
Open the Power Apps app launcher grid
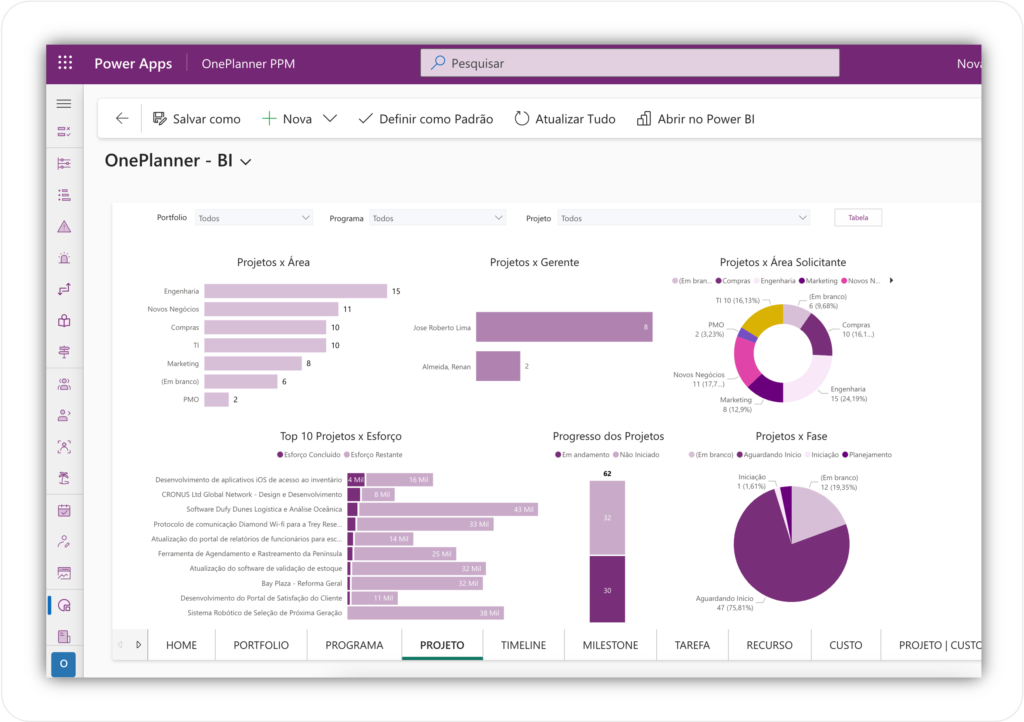[x=65, y=63]
